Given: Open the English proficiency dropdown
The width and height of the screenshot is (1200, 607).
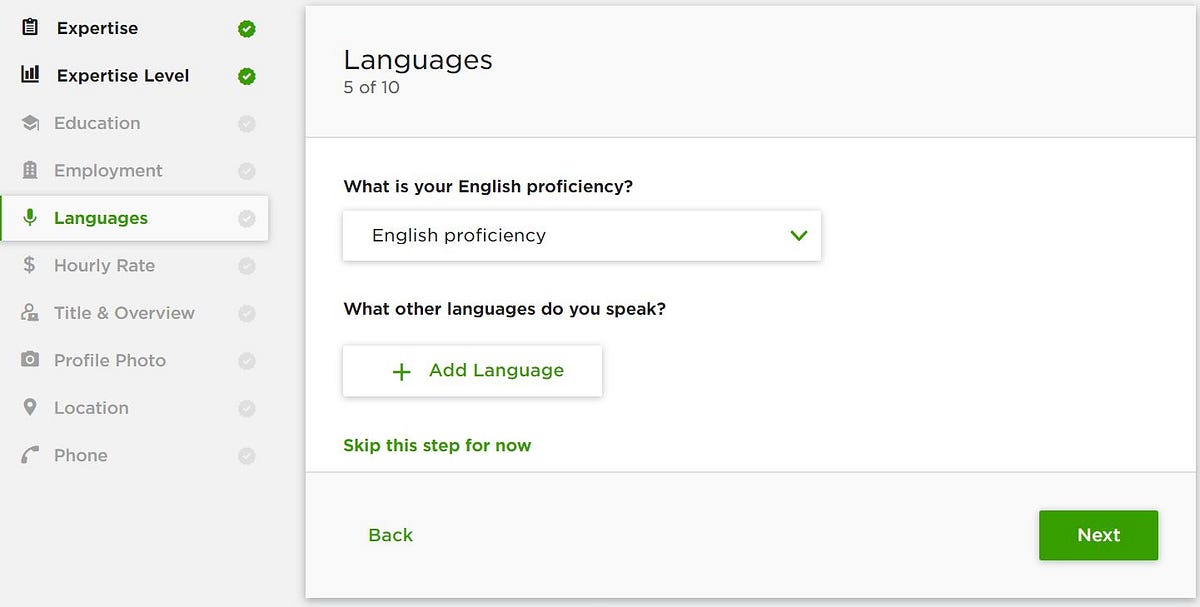Looking at the screenshot, I should [x=581, y=236].
